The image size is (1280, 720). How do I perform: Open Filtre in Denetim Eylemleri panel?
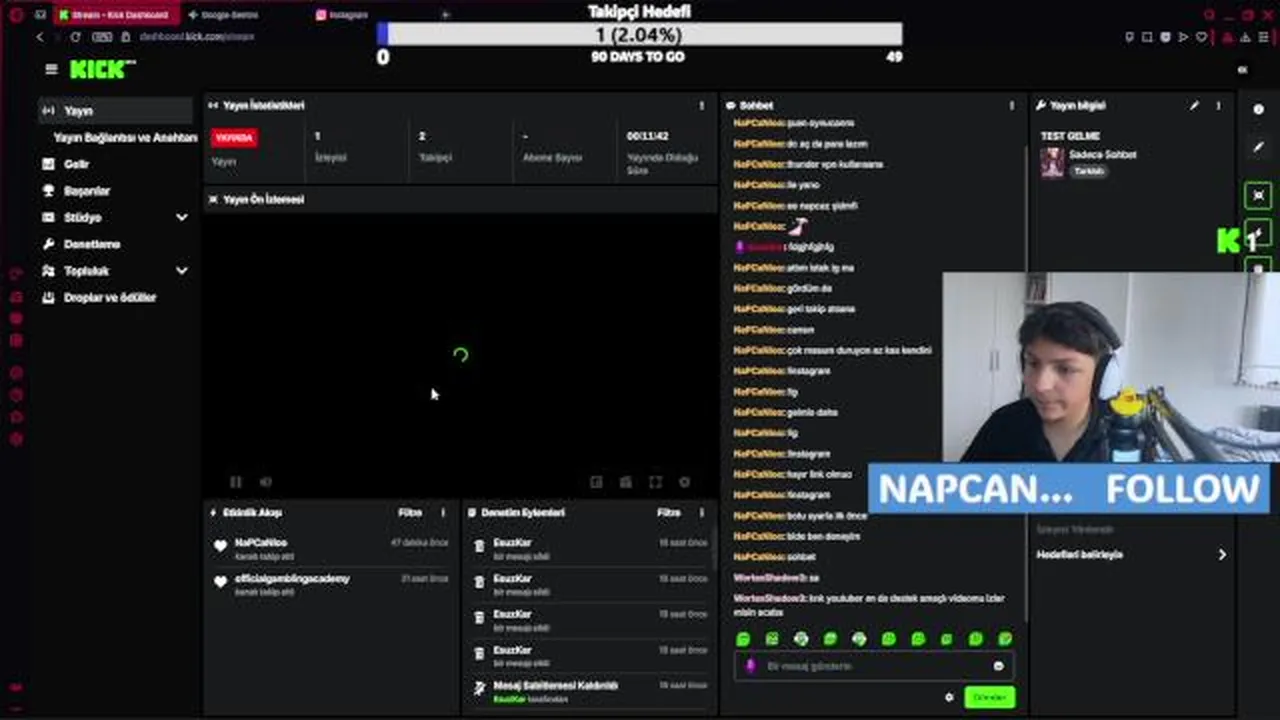(669, 512)
